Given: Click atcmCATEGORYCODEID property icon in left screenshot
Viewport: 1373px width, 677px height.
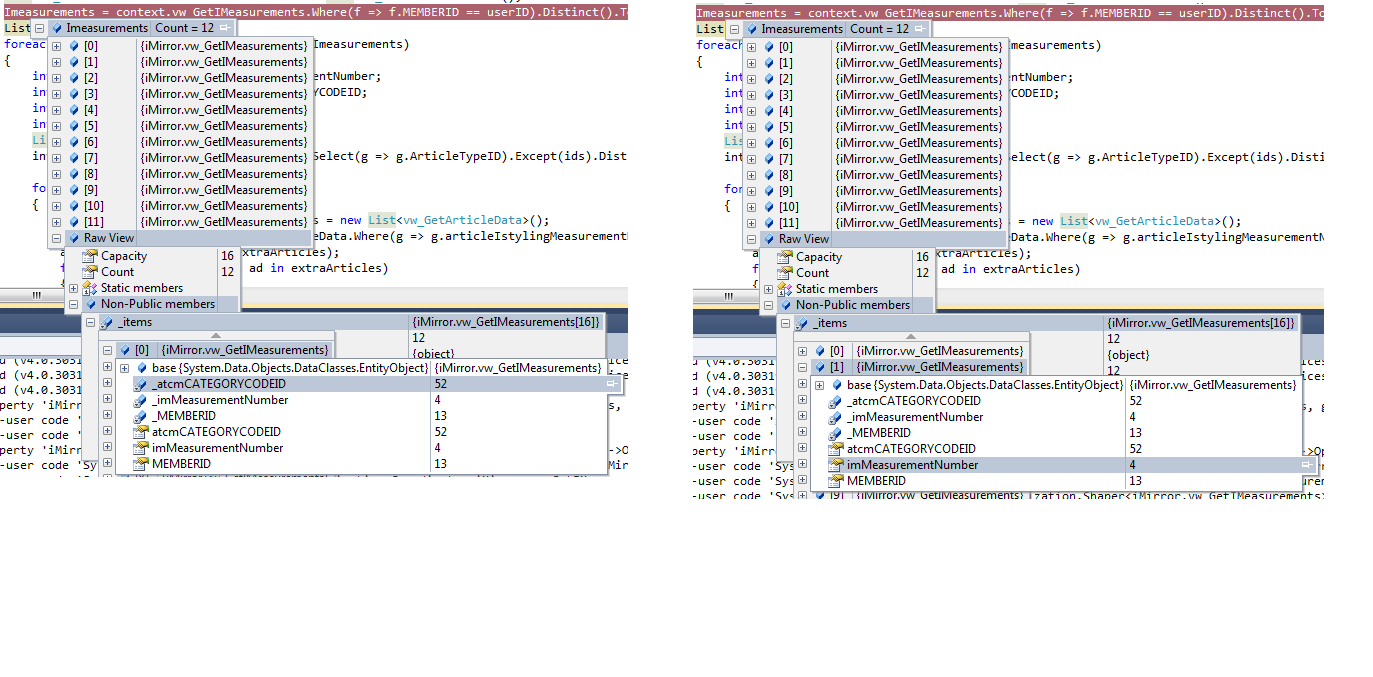Looking at the screenshot, I should pyautogui.click(x=141, y=432).
